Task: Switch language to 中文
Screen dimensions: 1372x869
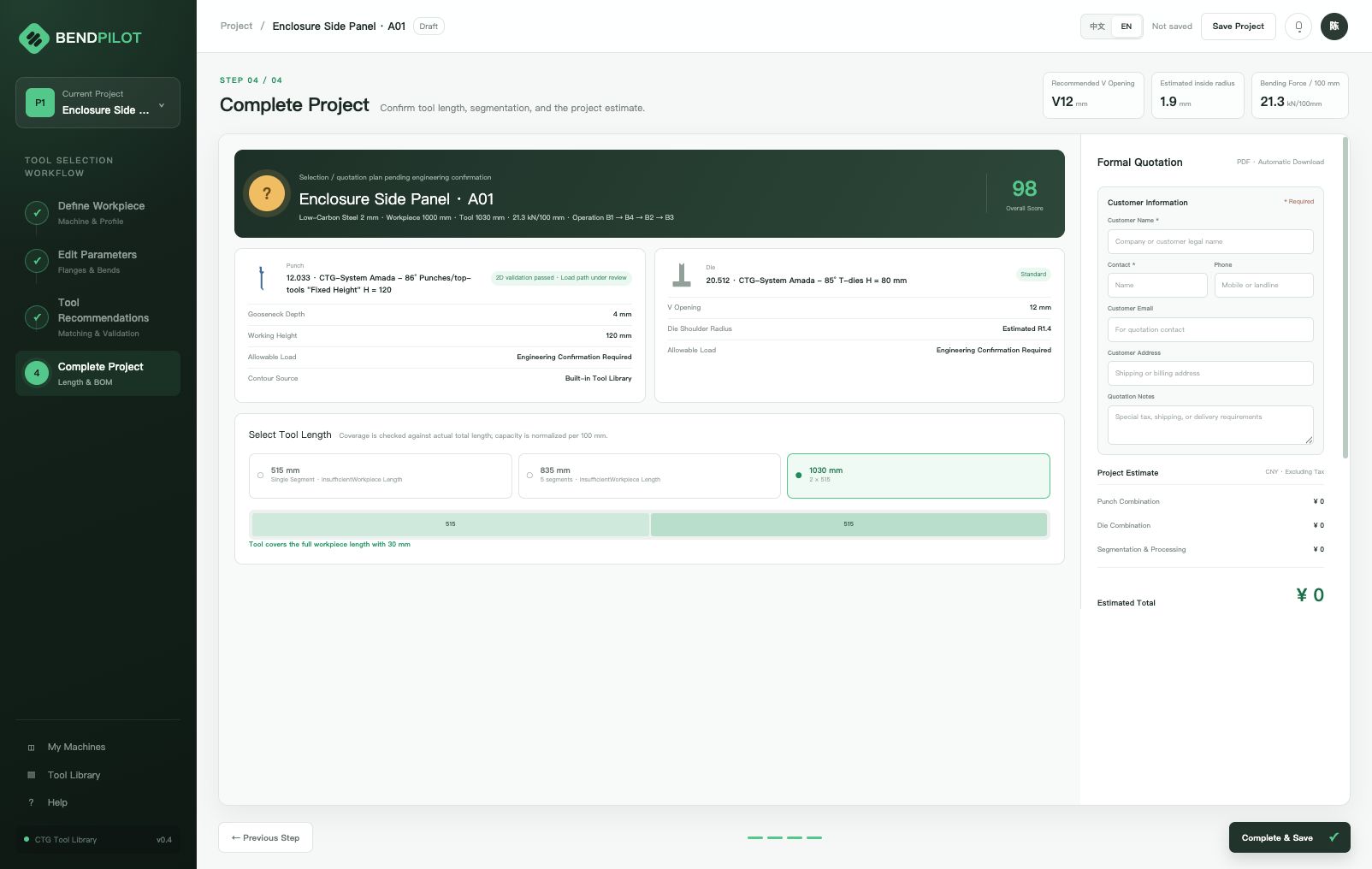Action: (1097, 27)
